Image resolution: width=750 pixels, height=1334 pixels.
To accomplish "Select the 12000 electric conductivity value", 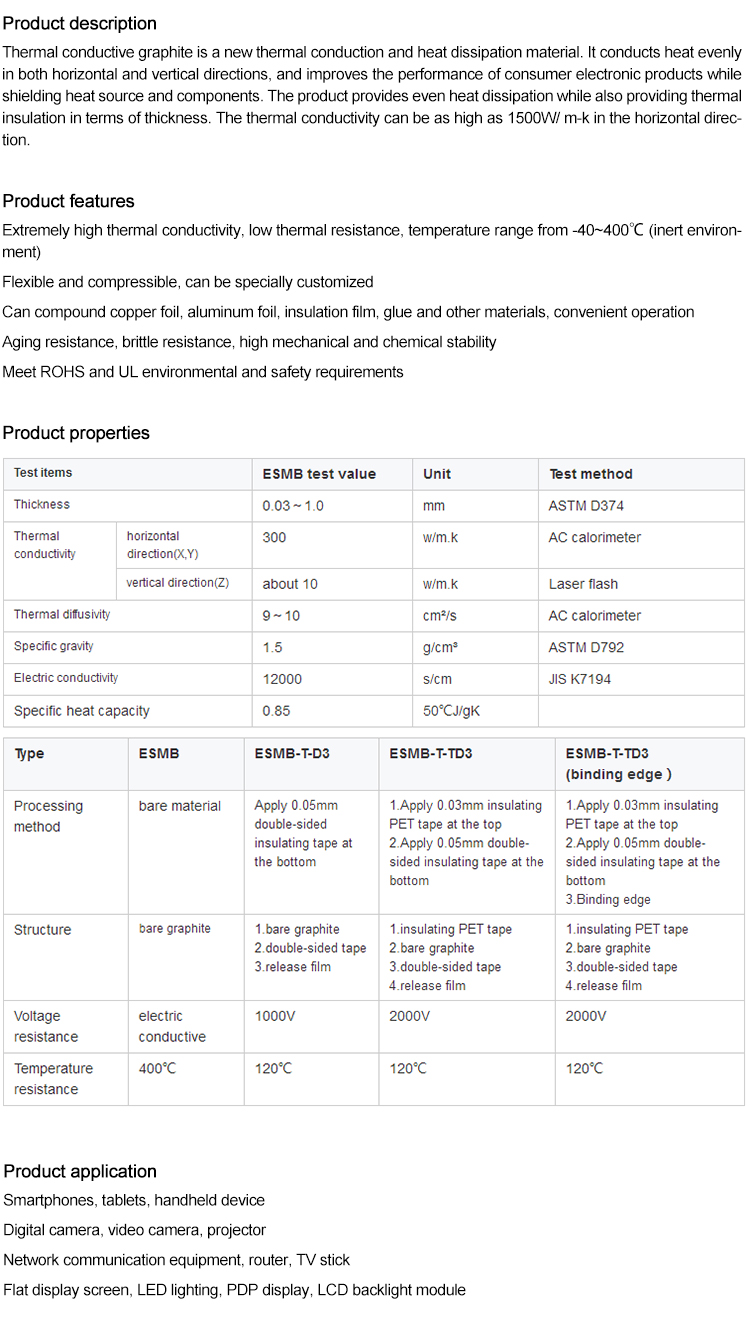I will (282, 679).
